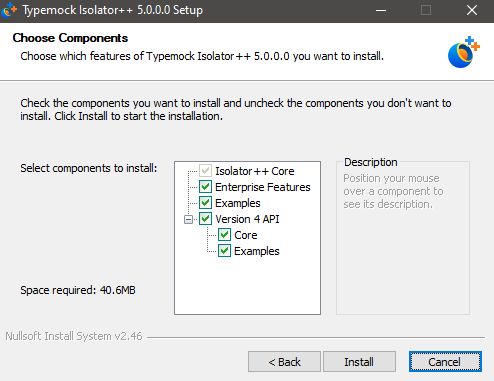
Task: Cancel the setup wizard
Action: tap(445, 361)
